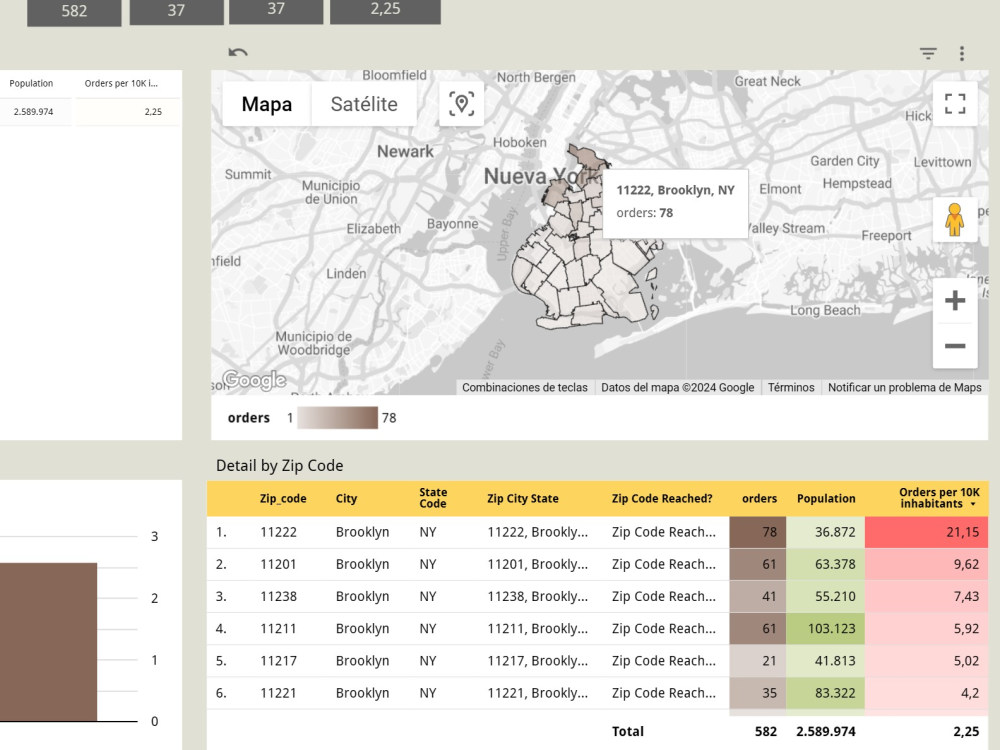Click the orders color gradient legend

click(x=339, y=417)
